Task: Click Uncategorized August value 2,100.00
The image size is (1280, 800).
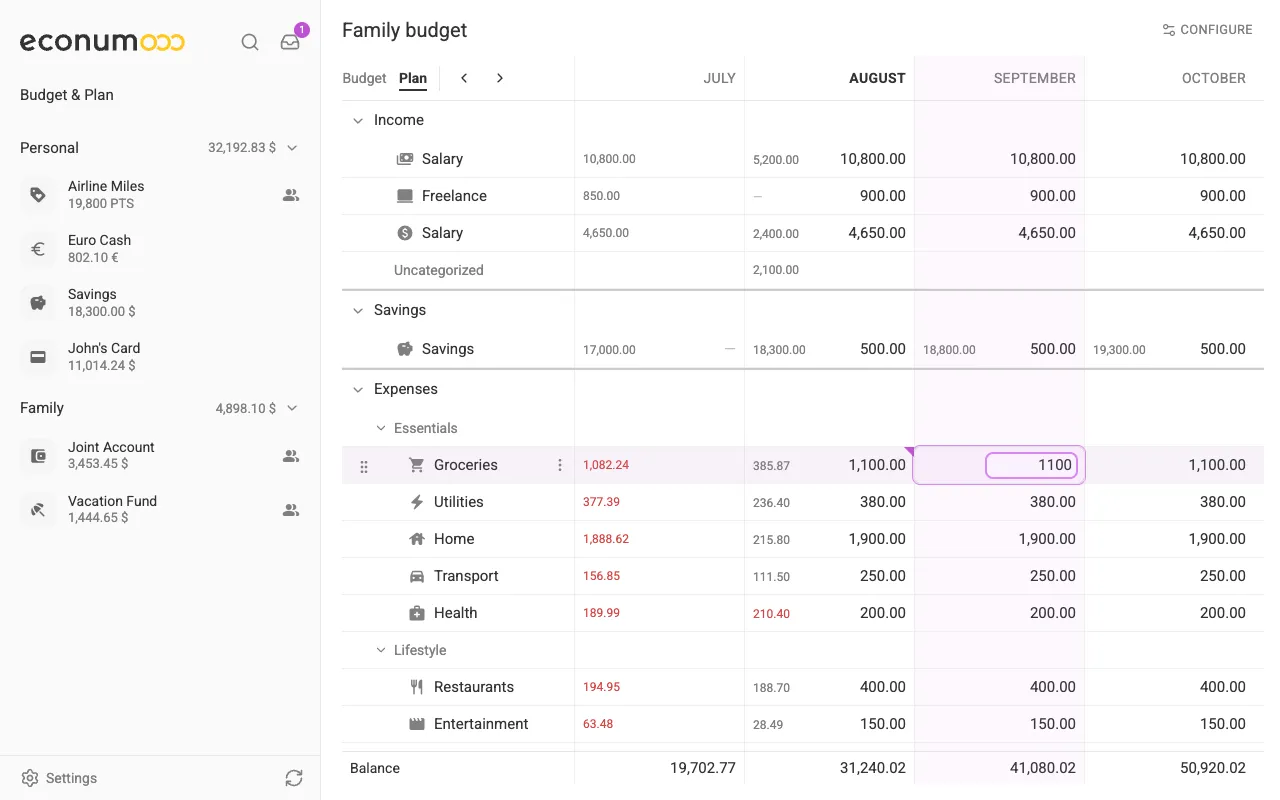Action: [x=776, y=270]
